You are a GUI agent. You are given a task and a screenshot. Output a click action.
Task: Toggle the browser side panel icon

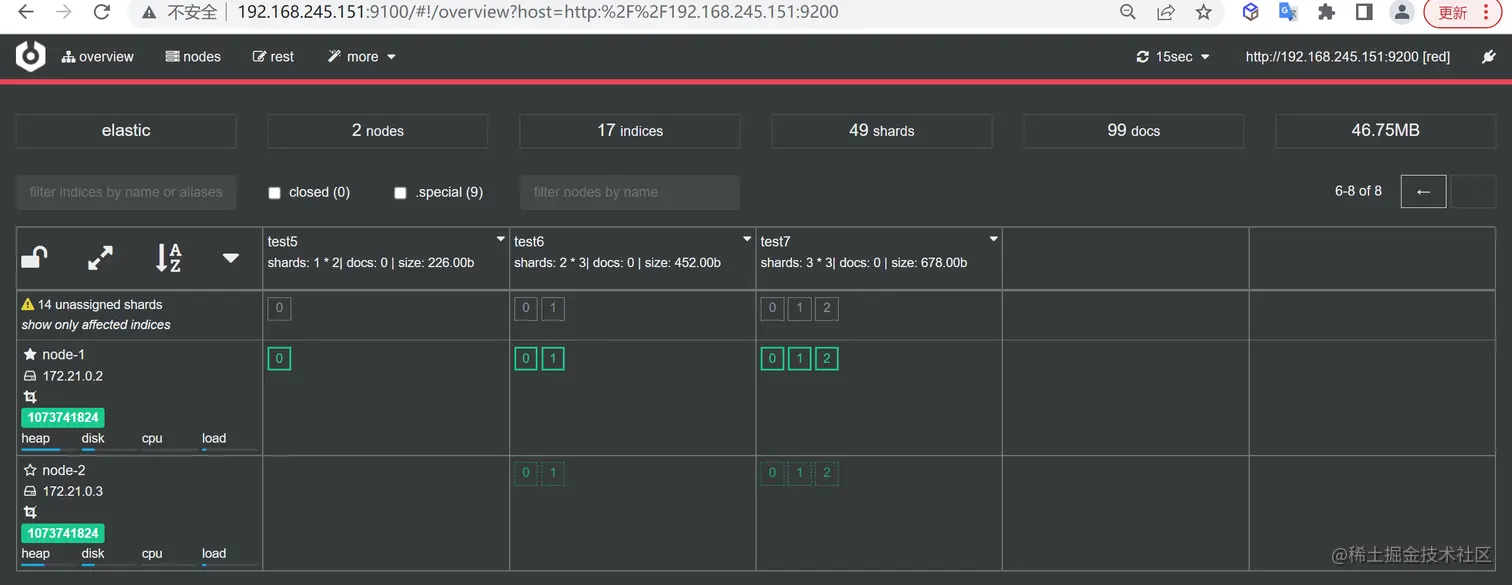tap(1364, 12)
